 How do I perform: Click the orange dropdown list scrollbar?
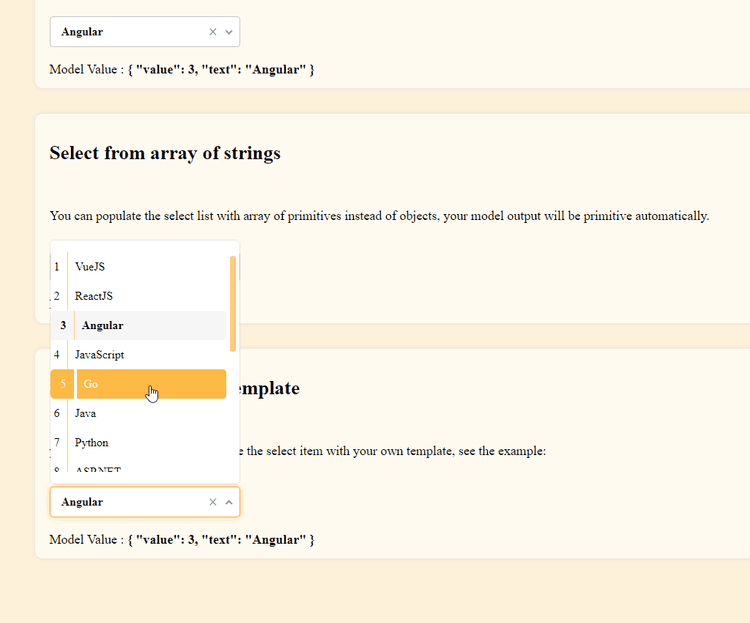coord(233,304)
